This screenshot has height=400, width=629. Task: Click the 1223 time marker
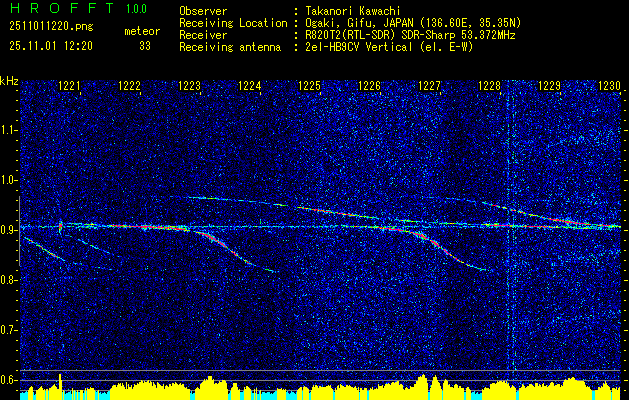coord(189,85)
